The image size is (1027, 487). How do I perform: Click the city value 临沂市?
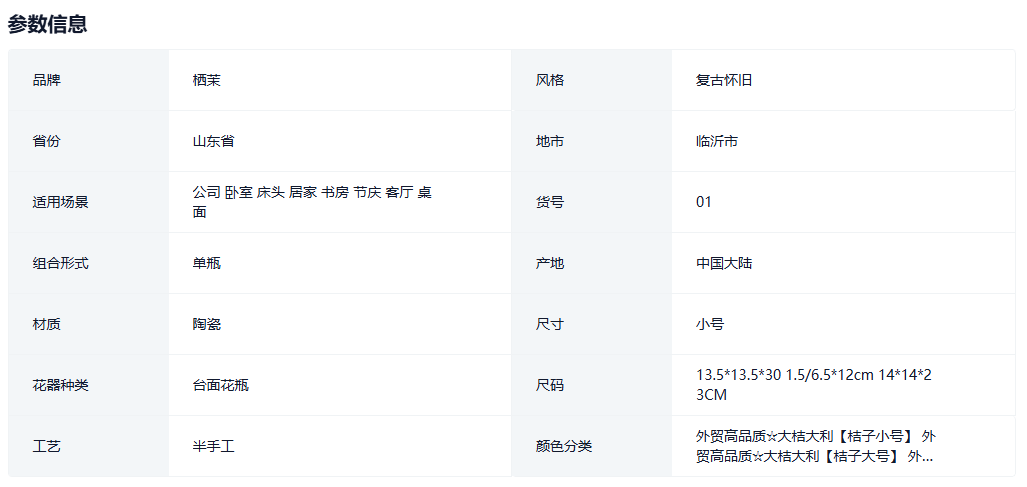717,141
